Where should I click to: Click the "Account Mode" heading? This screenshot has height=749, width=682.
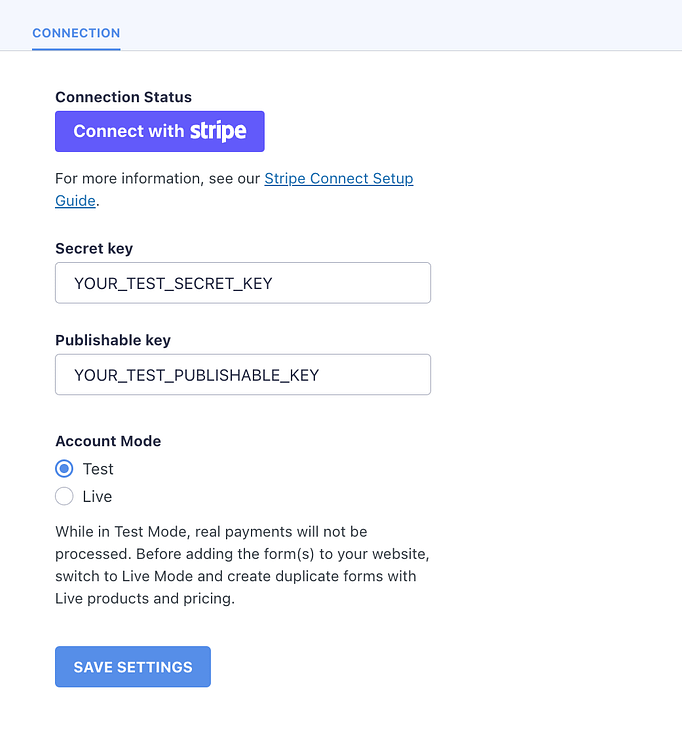[x=108, y=441]
